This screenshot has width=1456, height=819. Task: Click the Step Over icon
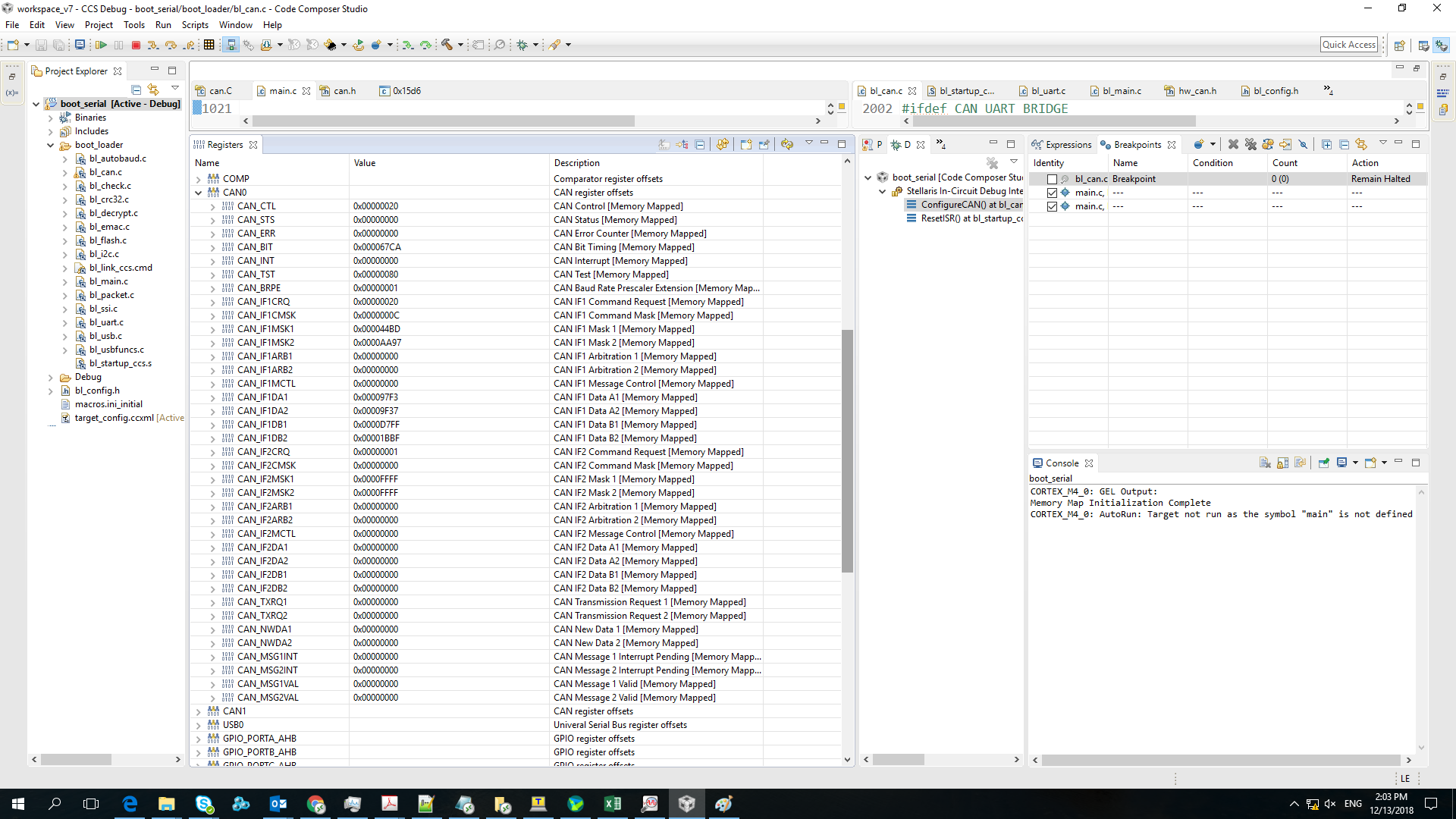point(171,45)
